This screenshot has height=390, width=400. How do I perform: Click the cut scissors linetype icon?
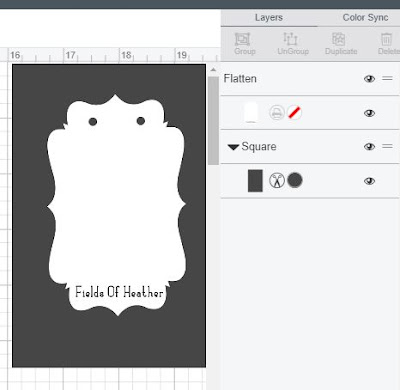[277, 181]
